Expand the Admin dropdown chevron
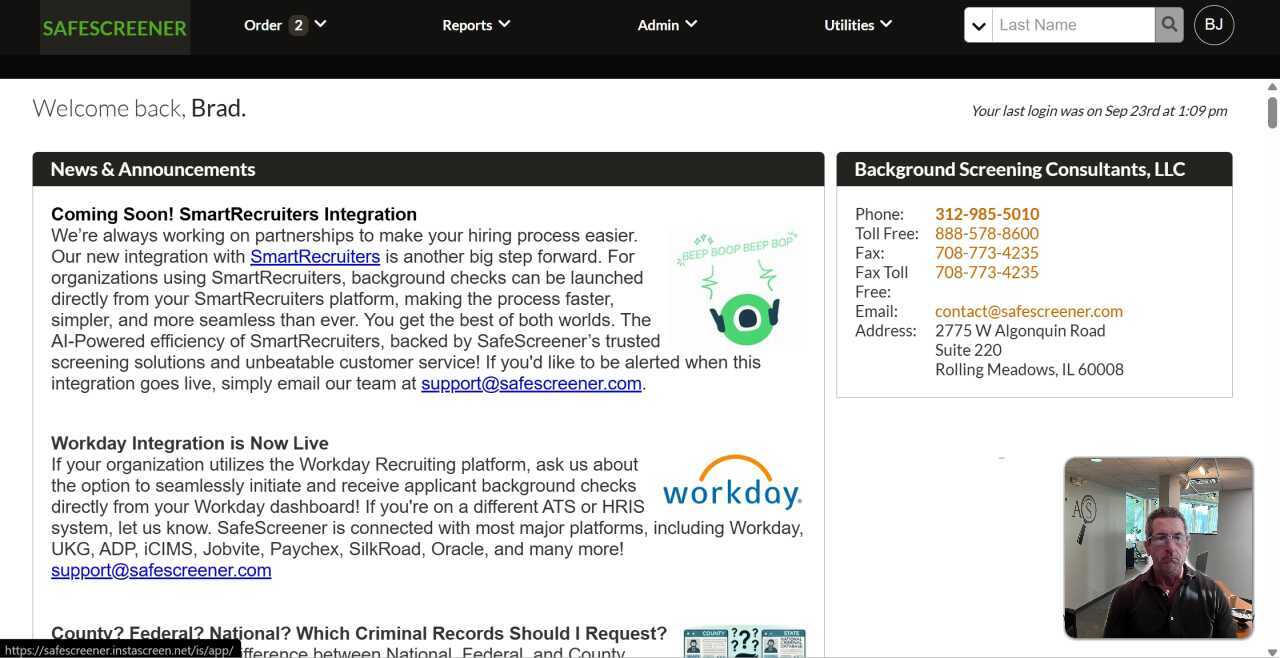This screenshot has height=658, width=1280. click(691, 24)
